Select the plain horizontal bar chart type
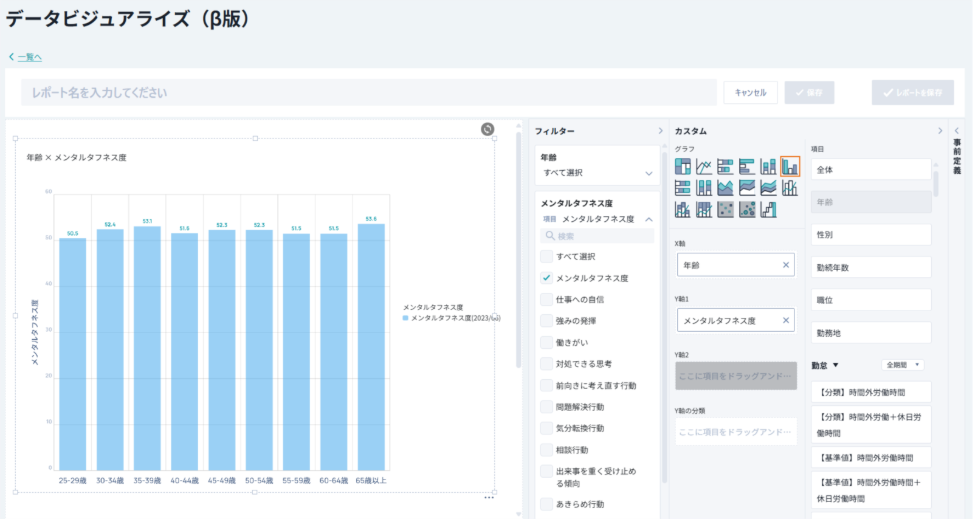This screenshot has width=975, height=519. point(747,167)
